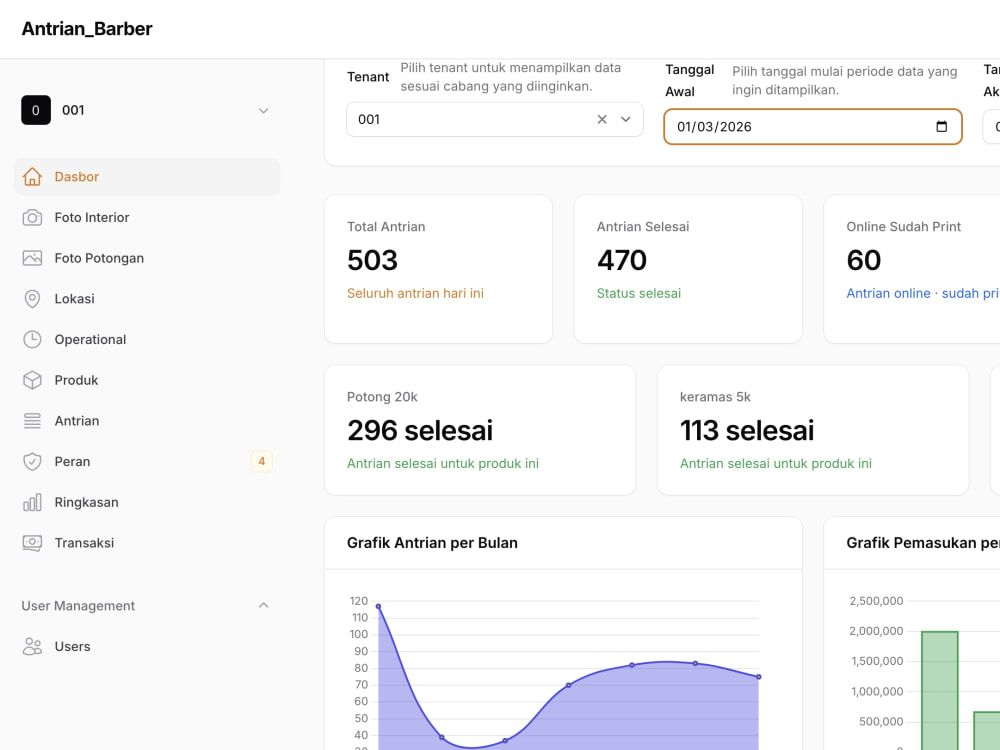Click the "keramas 5k" card label
Screen dimensions: 1000x750
coord(715,397)
